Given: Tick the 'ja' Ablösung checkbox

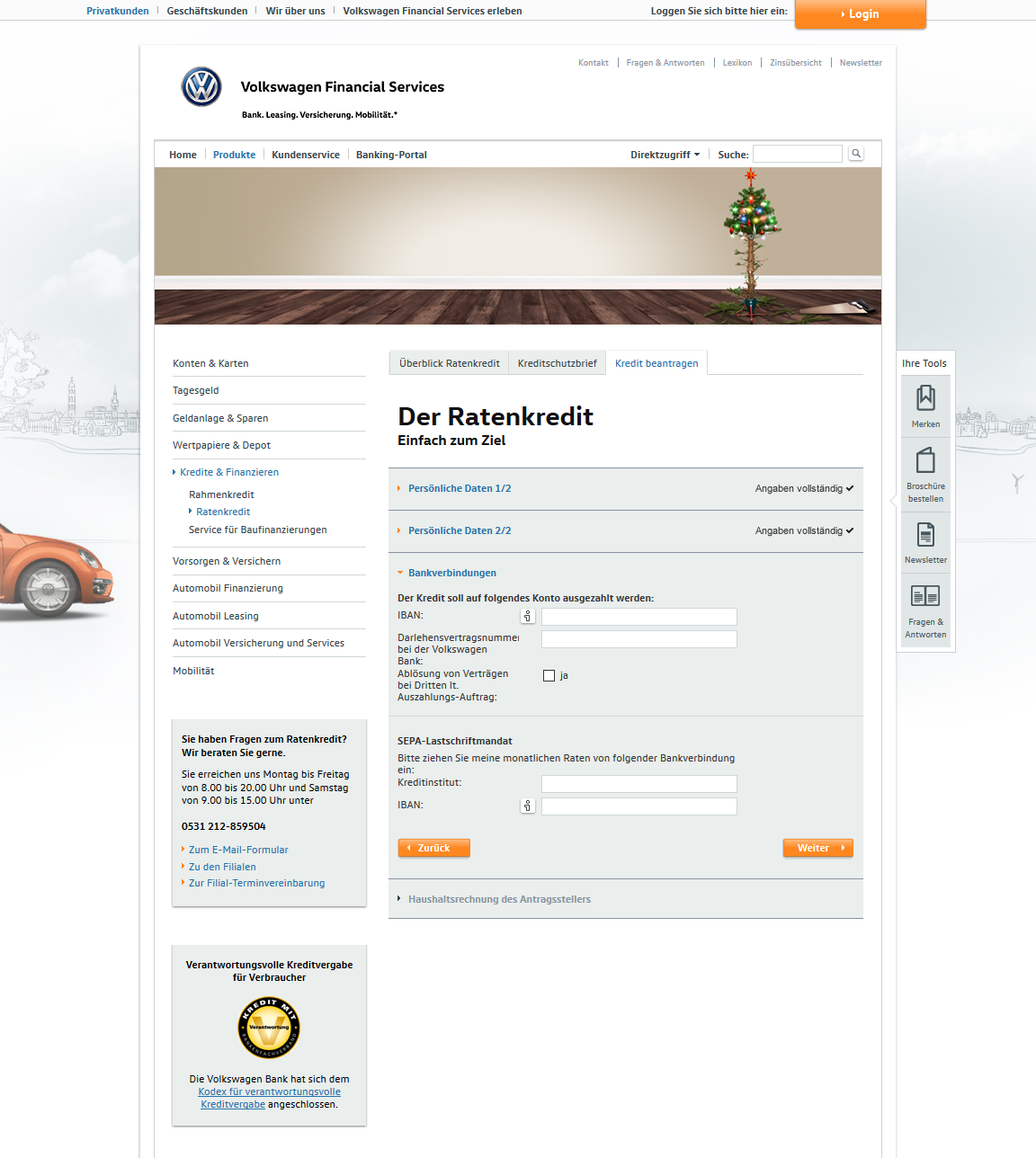Looking at the screenshot, I should pyautogui.click(x=549, y=675).
